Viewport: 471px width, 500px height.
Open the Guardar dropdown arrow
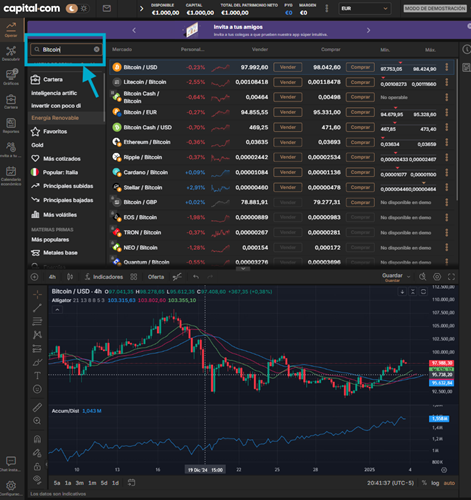point(408,277)
